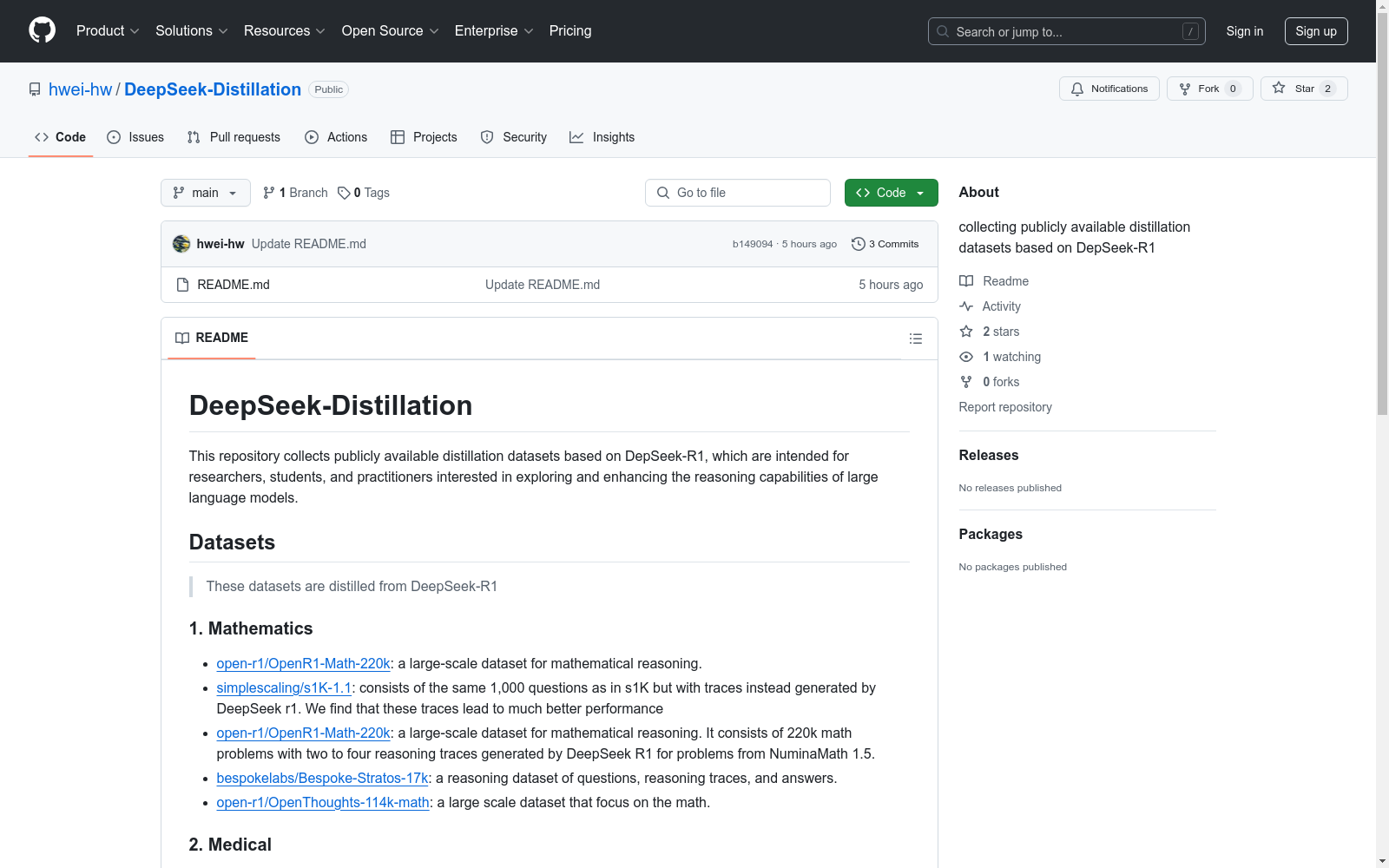Click the fork icon beside 0 forks
Screen dimensions: 1389x868
point(966,382)
